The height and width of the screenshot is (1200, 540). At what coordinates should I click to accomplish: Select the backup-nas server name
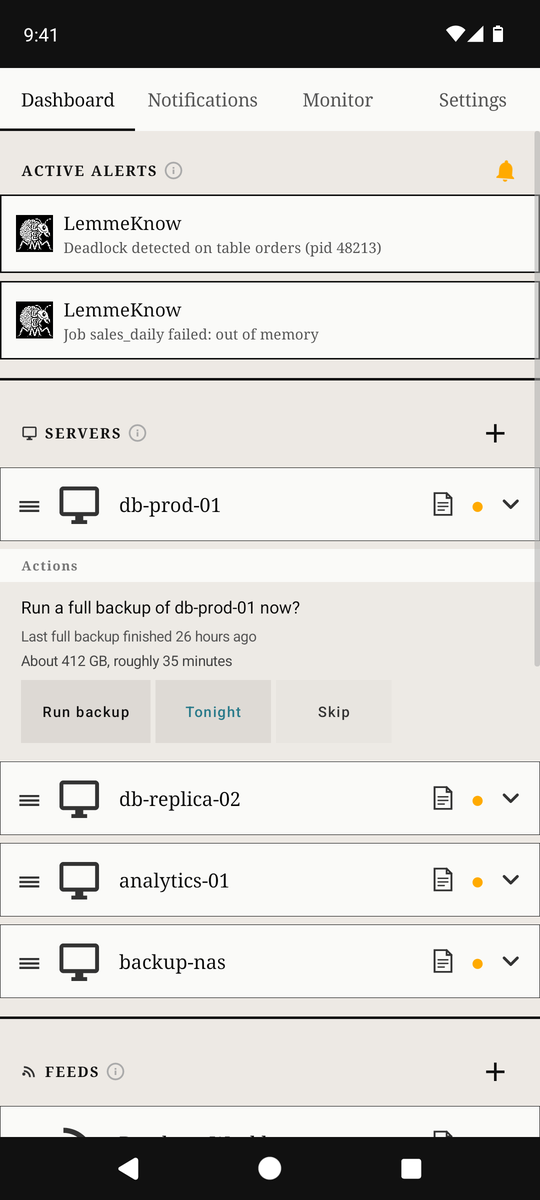(x=172, y=962)
